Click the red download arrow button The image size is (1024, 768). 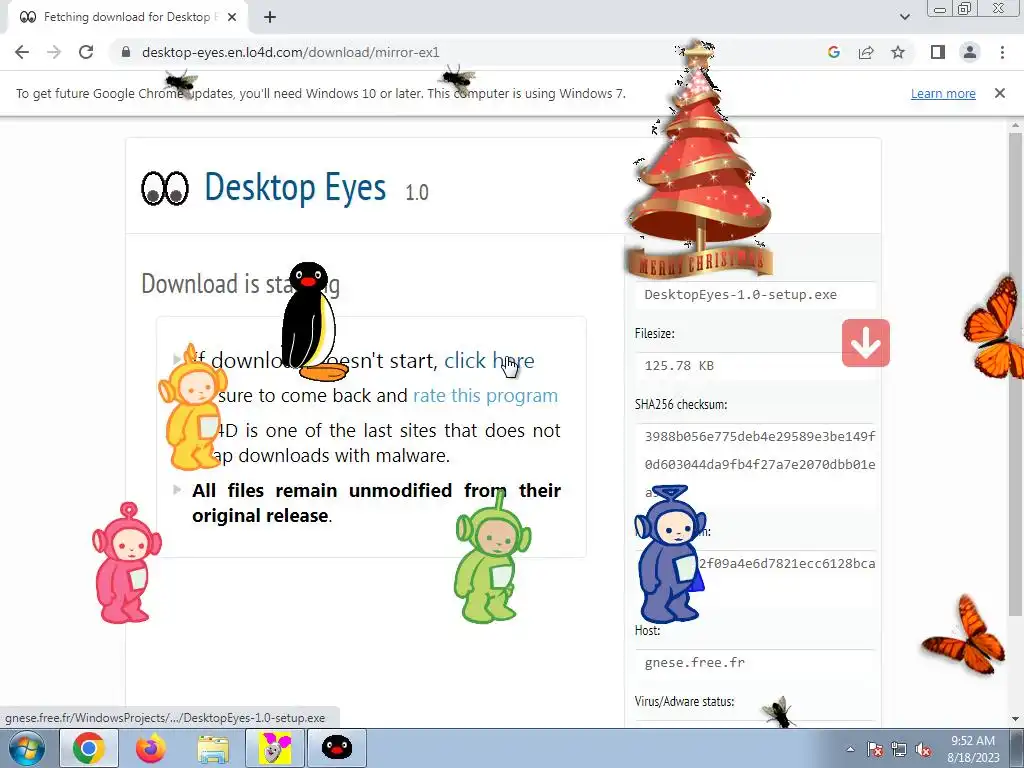(866, 343)
